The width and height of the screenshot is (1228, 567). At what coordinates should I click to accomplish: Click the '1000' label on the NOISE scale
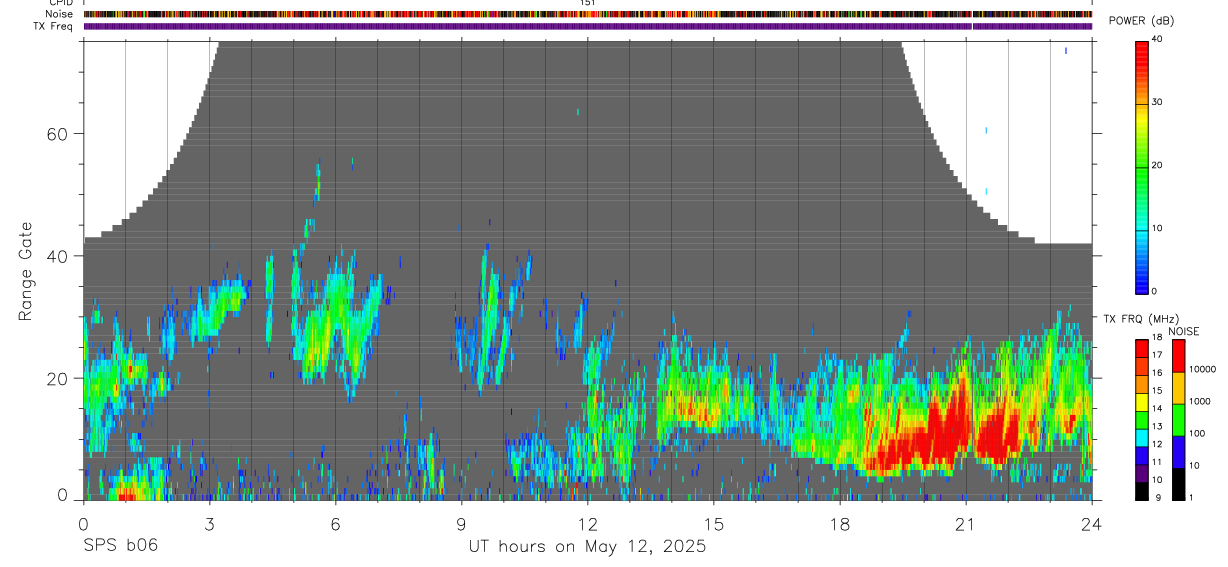coord(1198,401)
